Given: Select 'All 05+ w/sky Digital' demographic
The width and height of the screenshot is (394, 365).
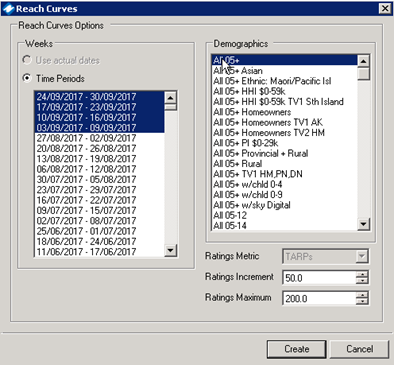Looking at the screenshot, I should 284,205.
